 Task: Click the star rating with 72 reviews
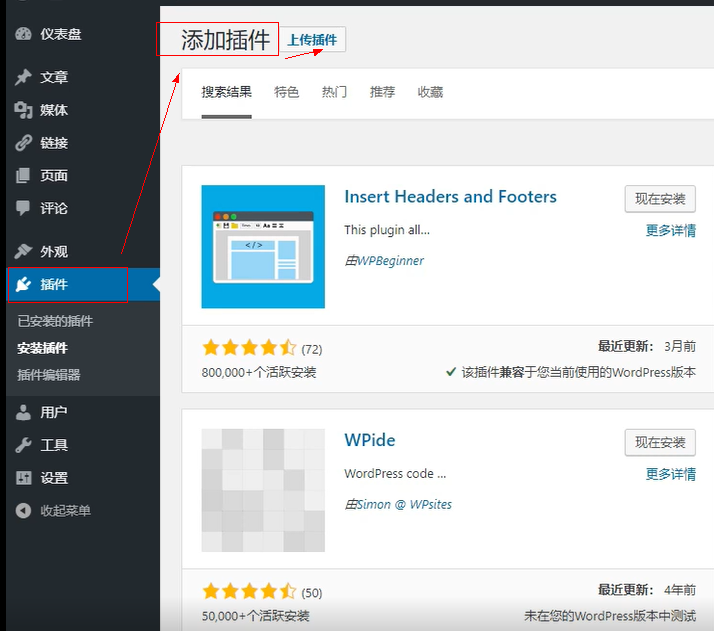click(249, 348)
